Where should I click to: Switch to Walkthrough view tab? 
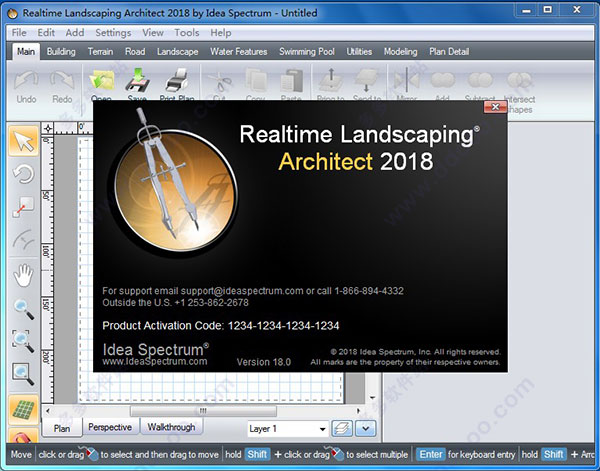click(x=171, y=427)
